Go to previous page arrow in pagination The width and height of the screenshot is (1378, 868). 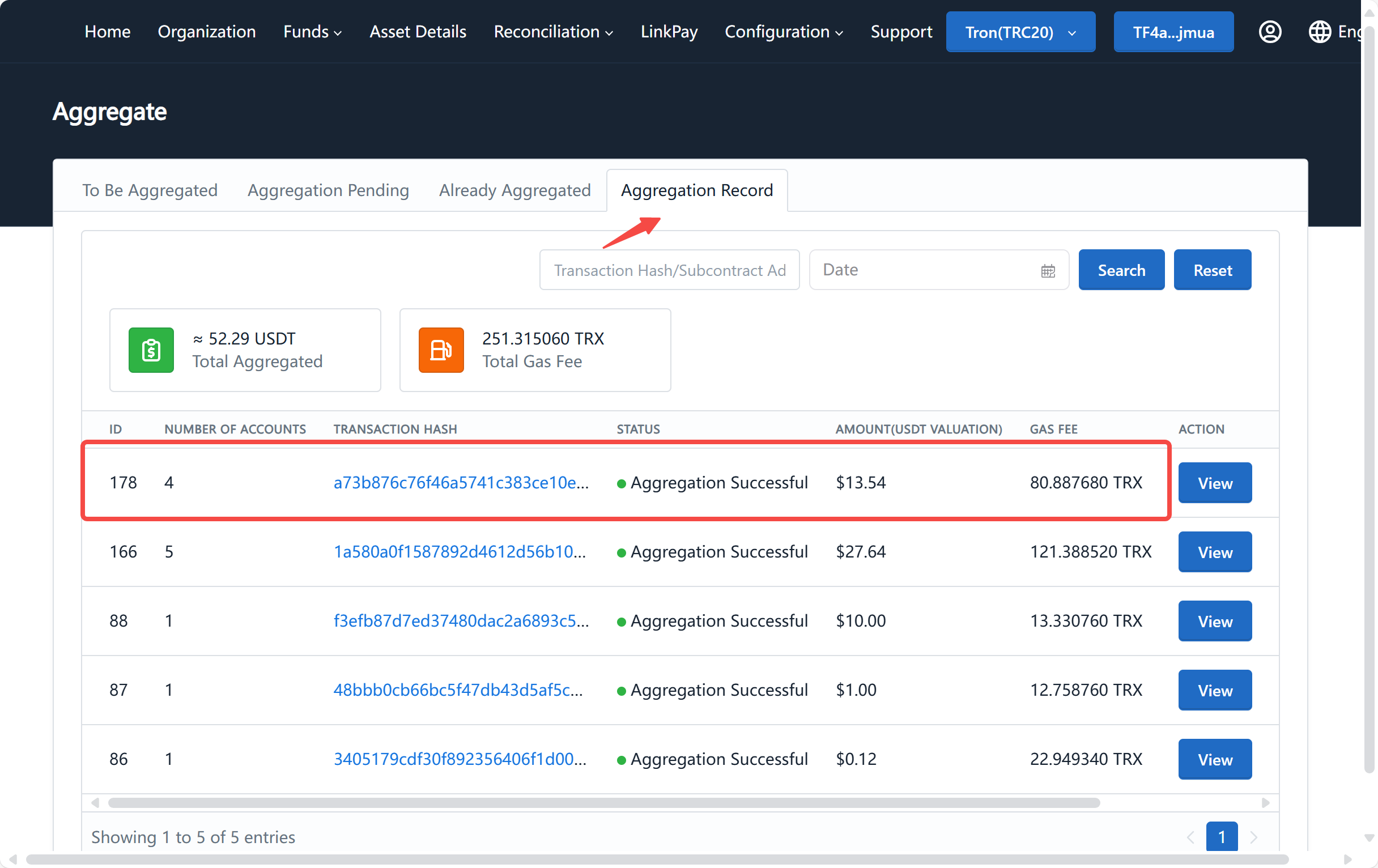tap(1190, 836)
